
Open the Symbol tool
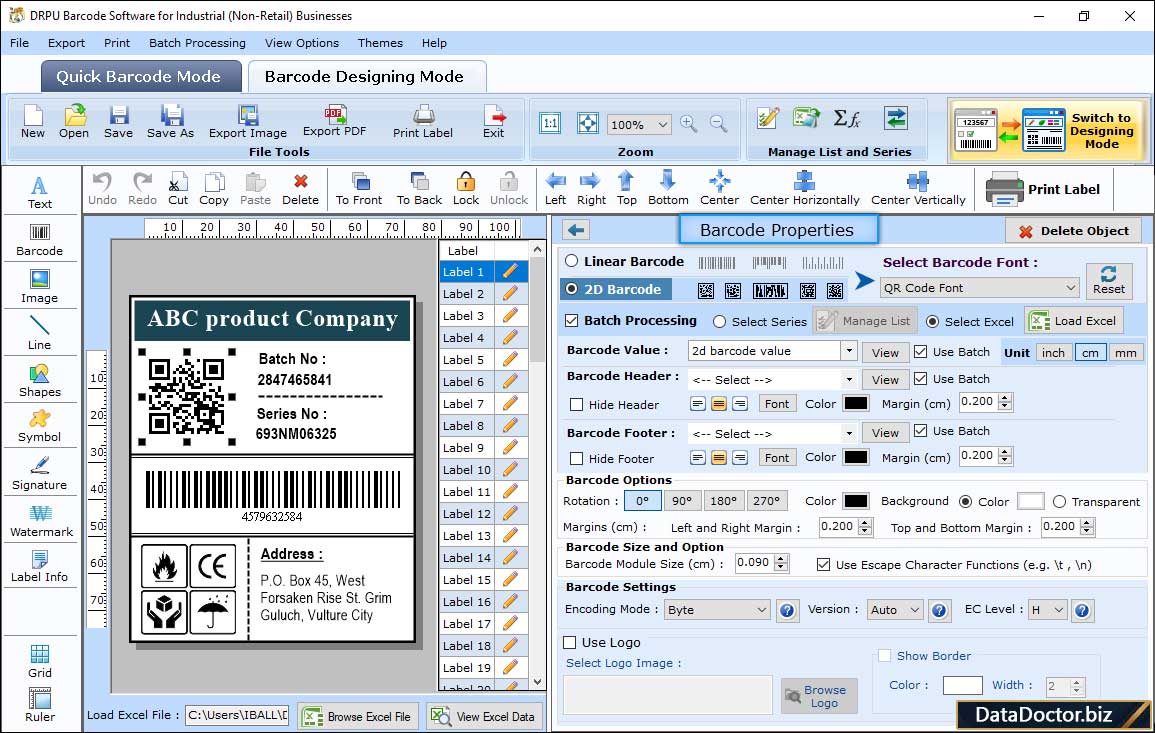tap(40, 427)
